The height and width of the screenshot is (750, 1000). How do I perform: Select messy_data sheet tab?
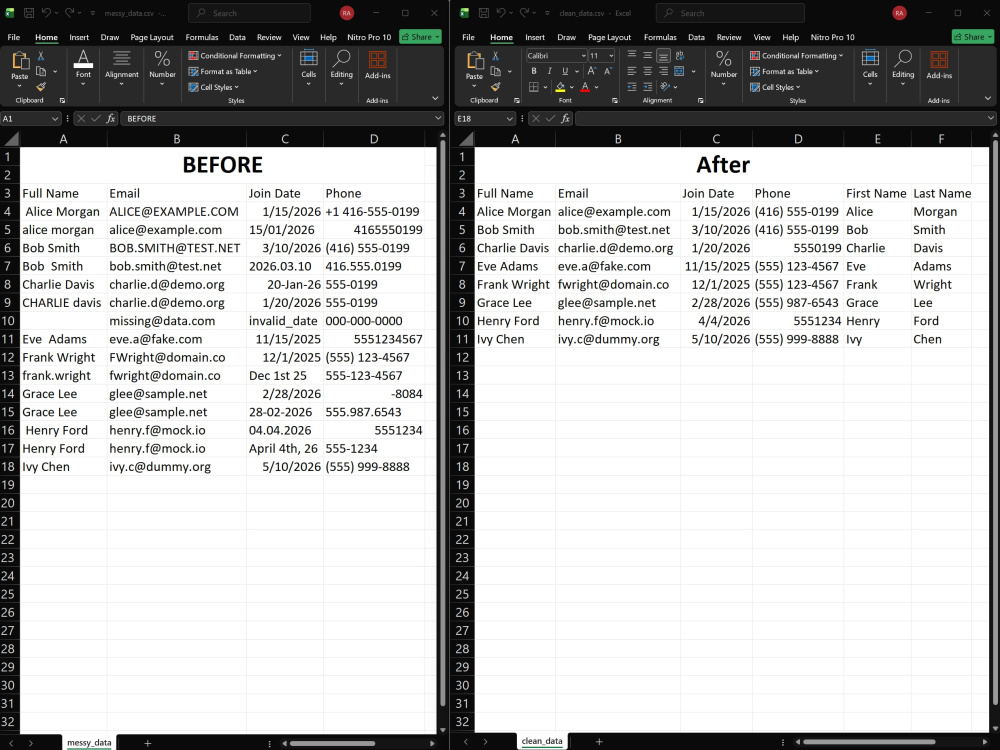point(89,743)
